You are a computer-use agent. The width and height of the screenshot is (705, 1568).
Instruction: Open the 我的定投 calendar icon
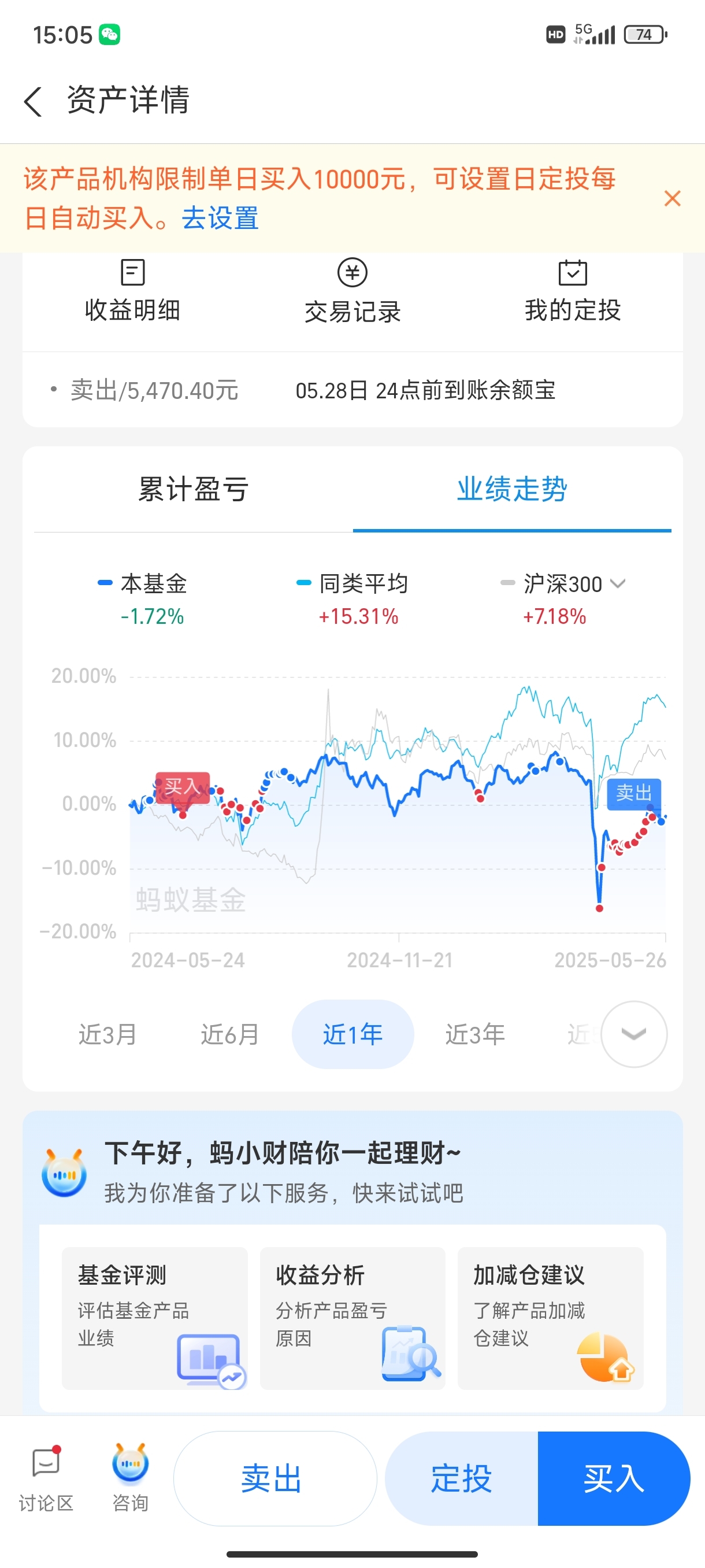573,272
